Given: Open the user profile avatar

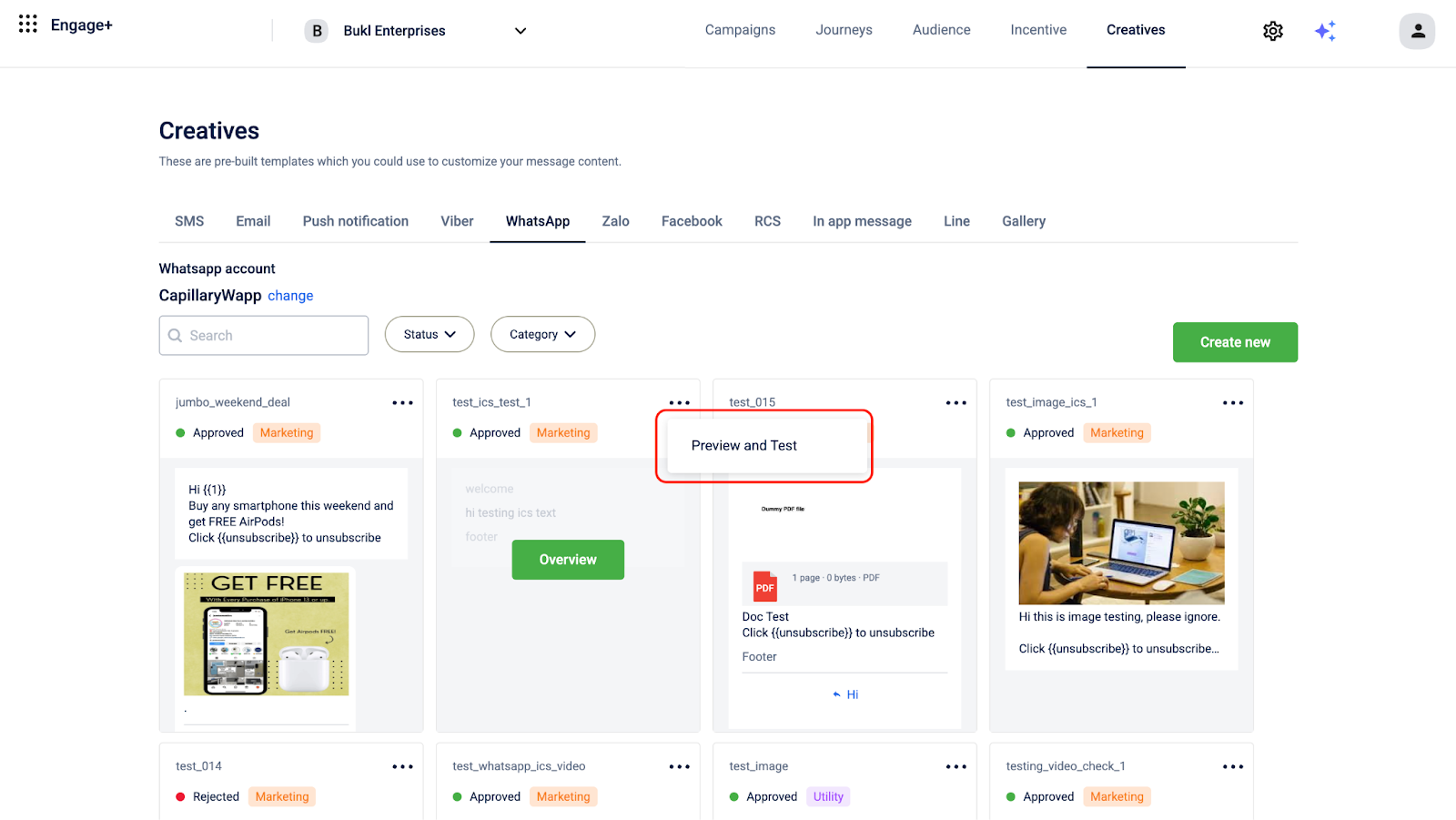Looking at the screenshot, I should coord(1417,31).
